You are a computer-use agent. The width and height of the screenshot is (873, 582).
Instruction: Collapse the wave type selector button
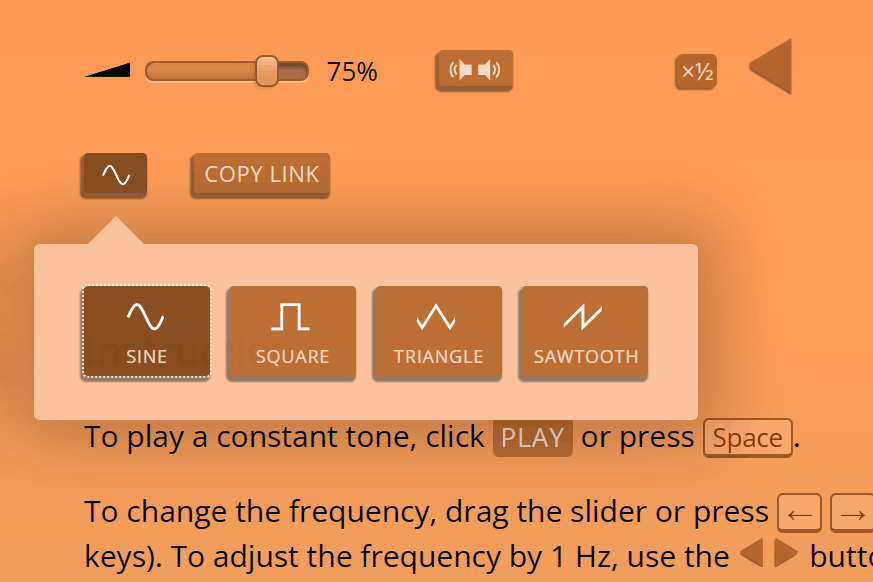coord(114,175)
